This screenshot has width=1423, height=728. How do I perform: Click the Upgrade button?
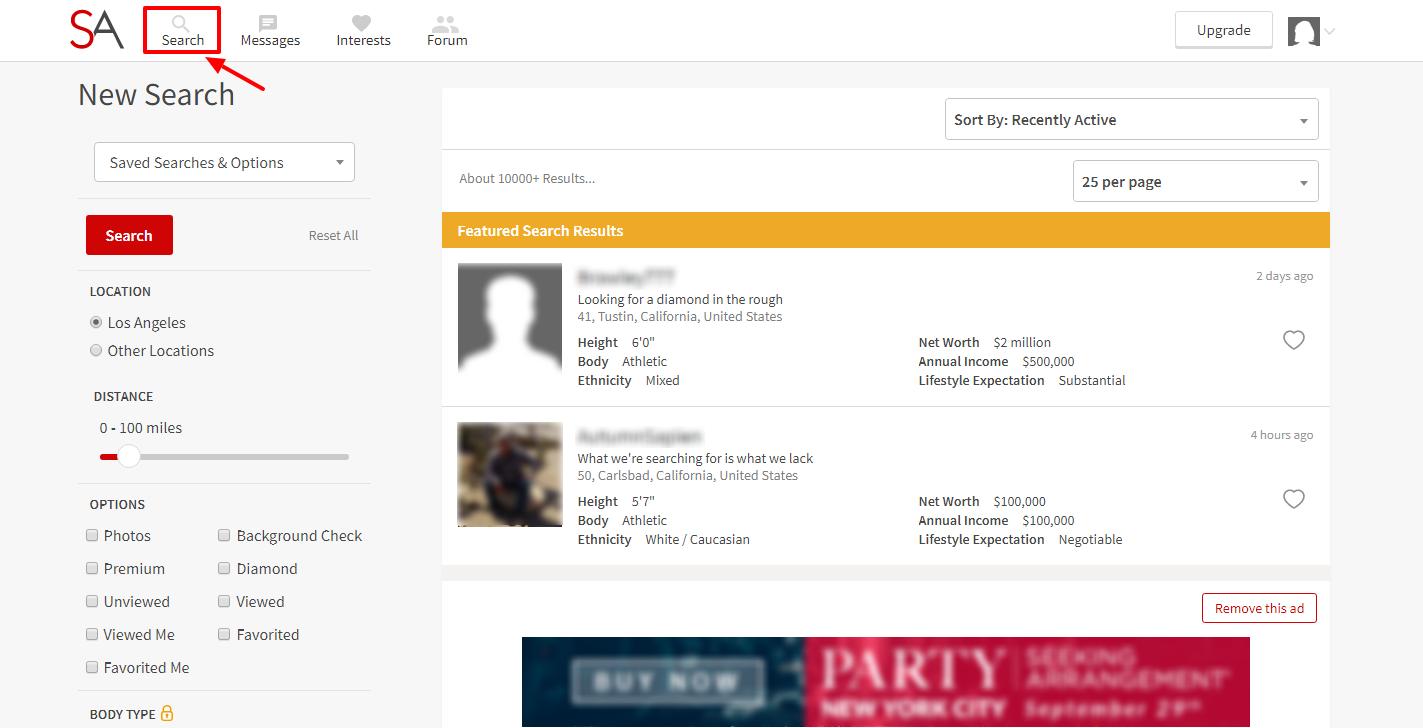pos(1223,30)
